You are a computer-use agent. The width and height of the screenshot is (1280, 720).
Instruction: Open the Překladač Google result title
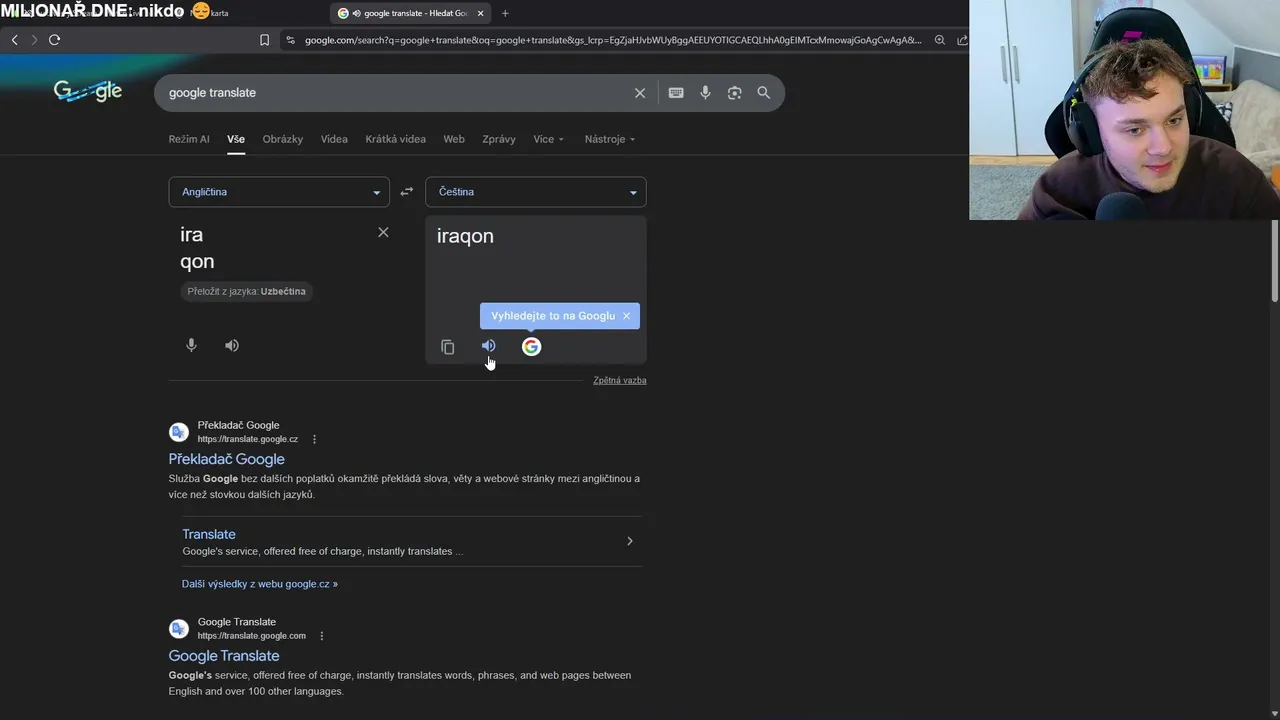tap(227, 459)
